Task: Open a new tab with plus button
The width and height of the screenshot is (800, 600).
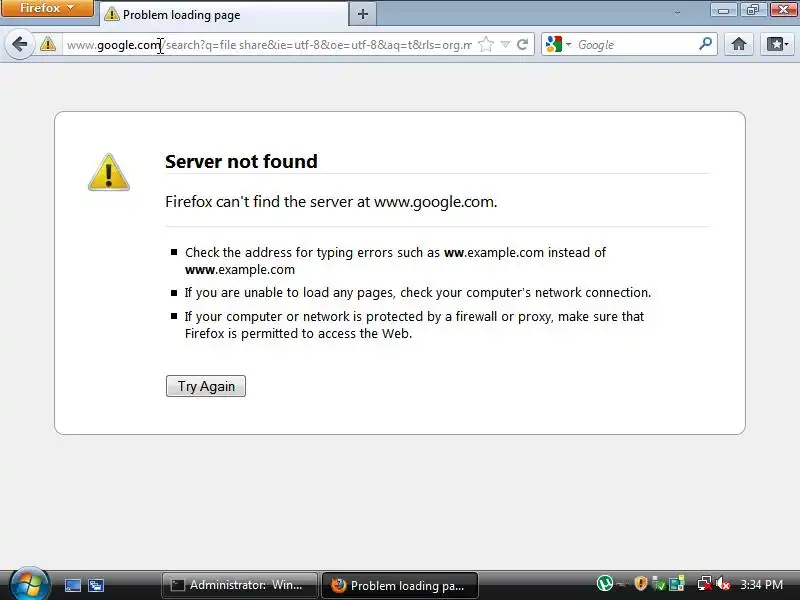Action: tap(363, 14)
